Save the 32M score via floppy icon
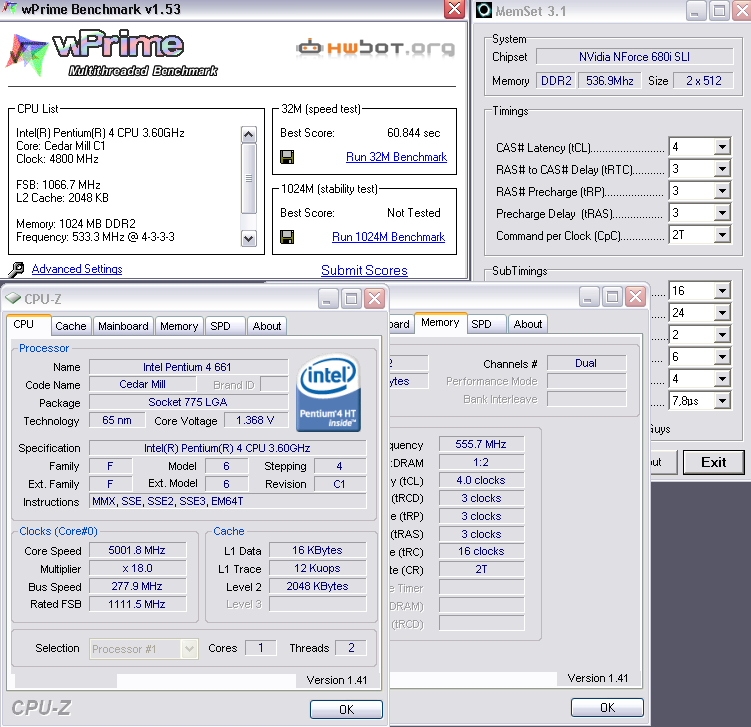 [x=287, y=157]
